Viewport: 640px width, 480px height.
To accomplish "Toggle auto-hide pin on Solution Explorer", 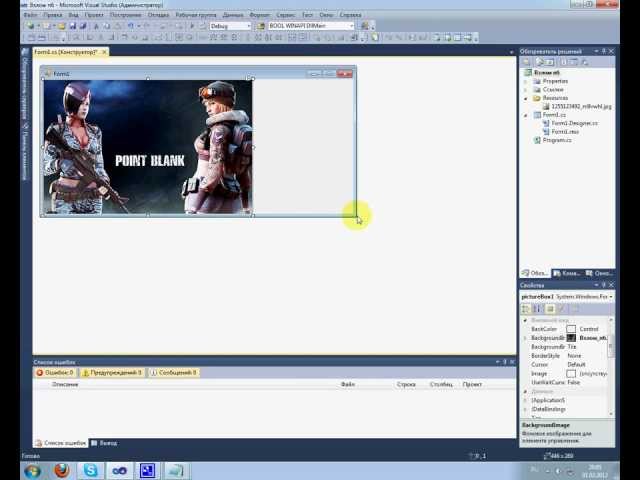I will [x=604, y=51].
